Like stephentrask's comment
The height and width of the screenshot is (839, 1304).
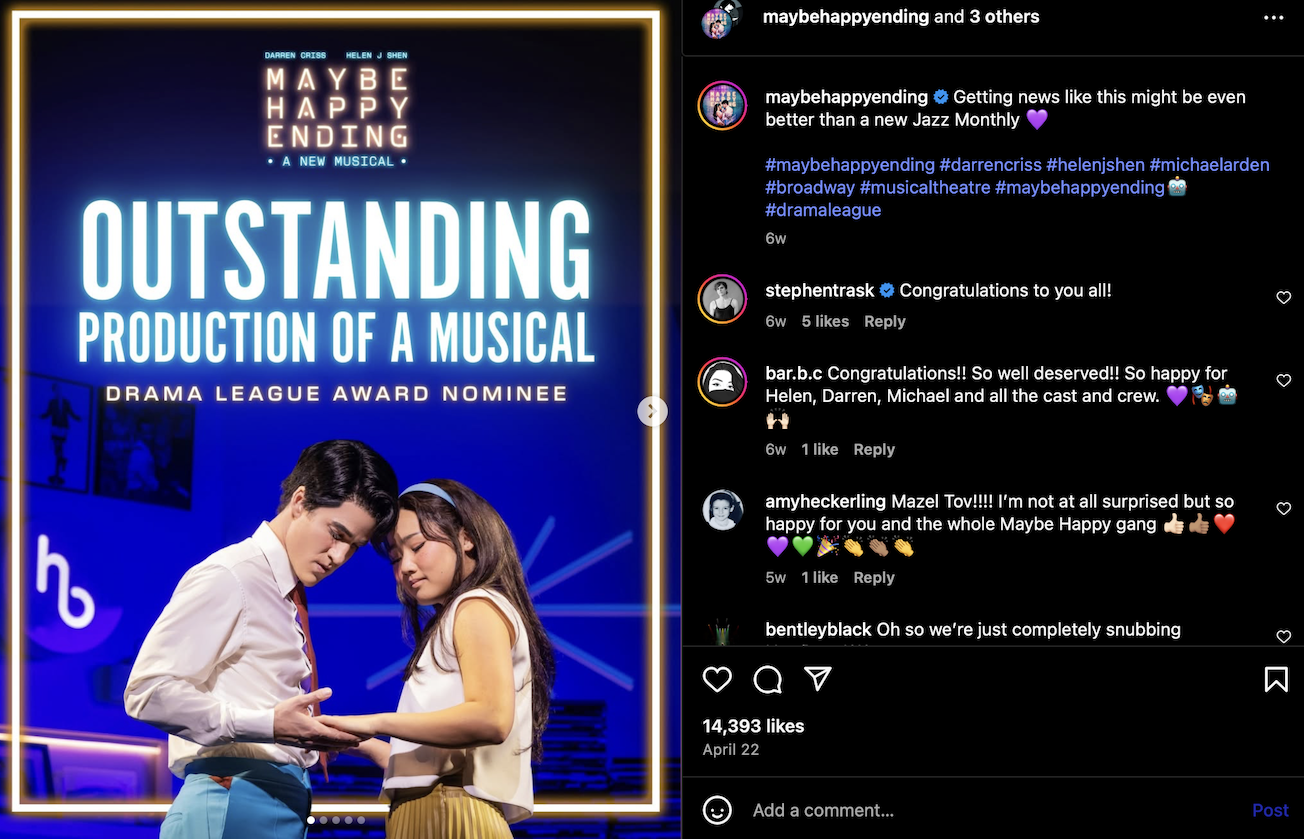coord(1284,298)
